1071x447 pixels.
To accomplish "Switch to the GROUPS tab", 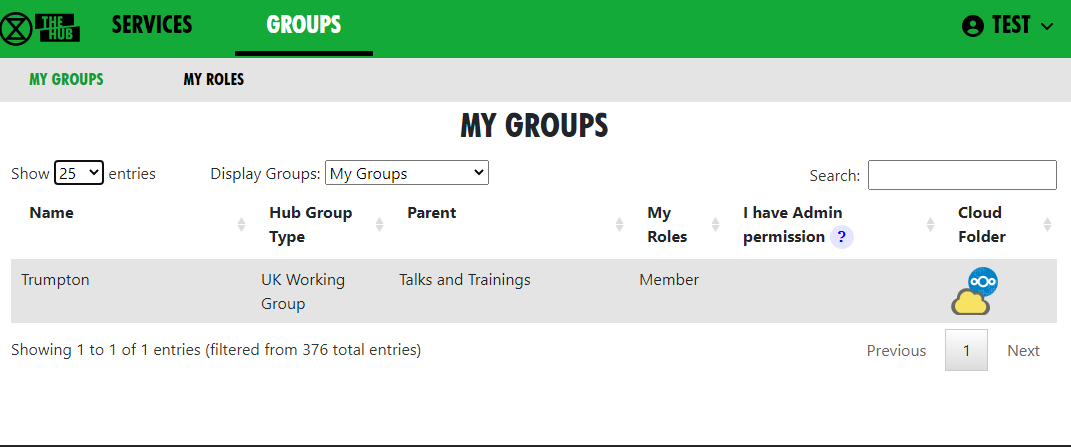I will (x=304, y=25).
